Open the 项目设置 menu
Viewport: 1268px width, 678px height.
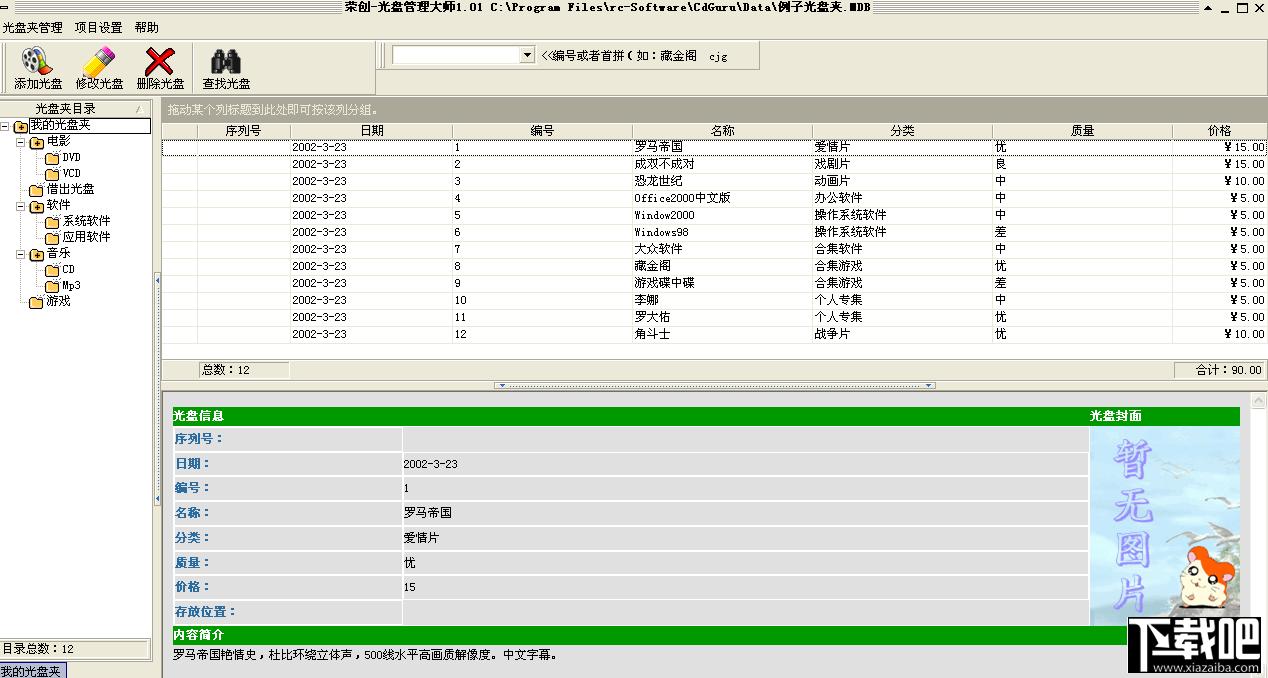[98, 28]
